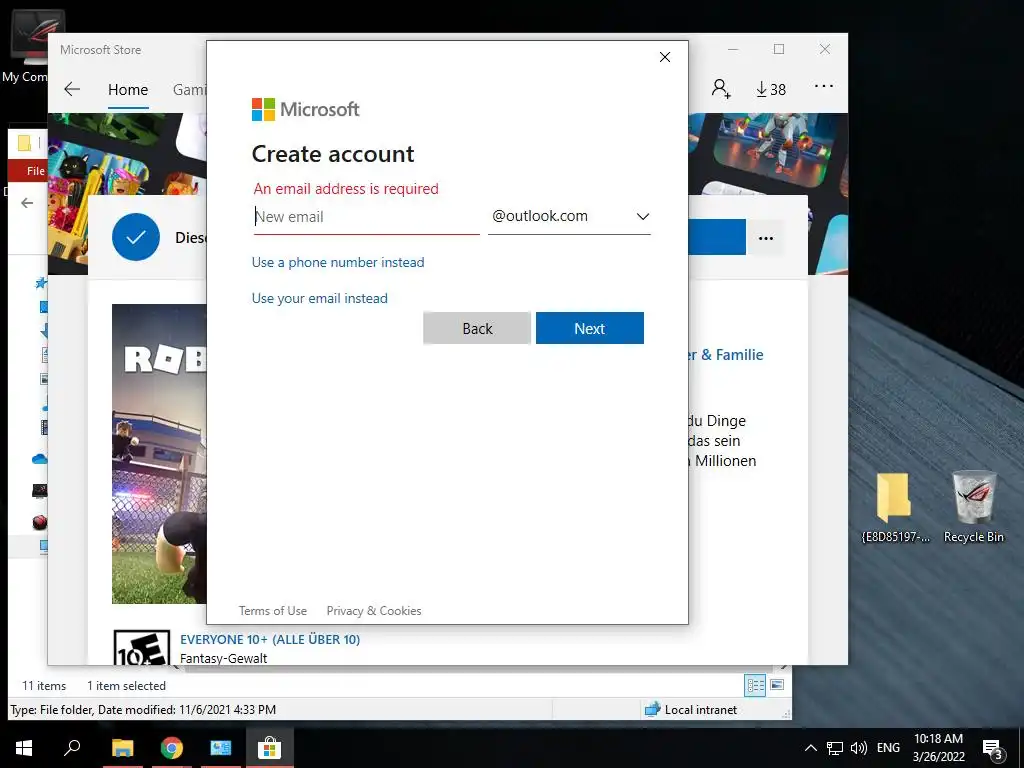Show hidden system tray icons

810,748
